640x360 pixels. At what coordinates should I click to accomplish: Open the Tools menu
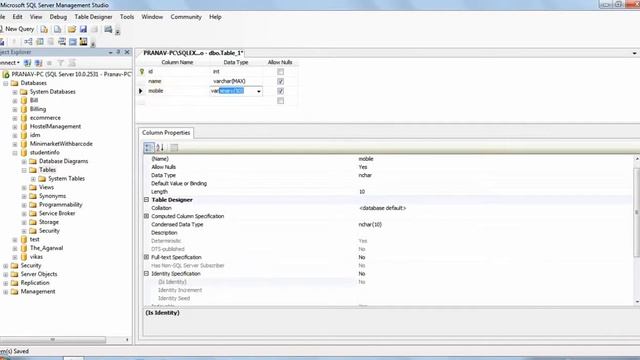(x=127, y=17)
